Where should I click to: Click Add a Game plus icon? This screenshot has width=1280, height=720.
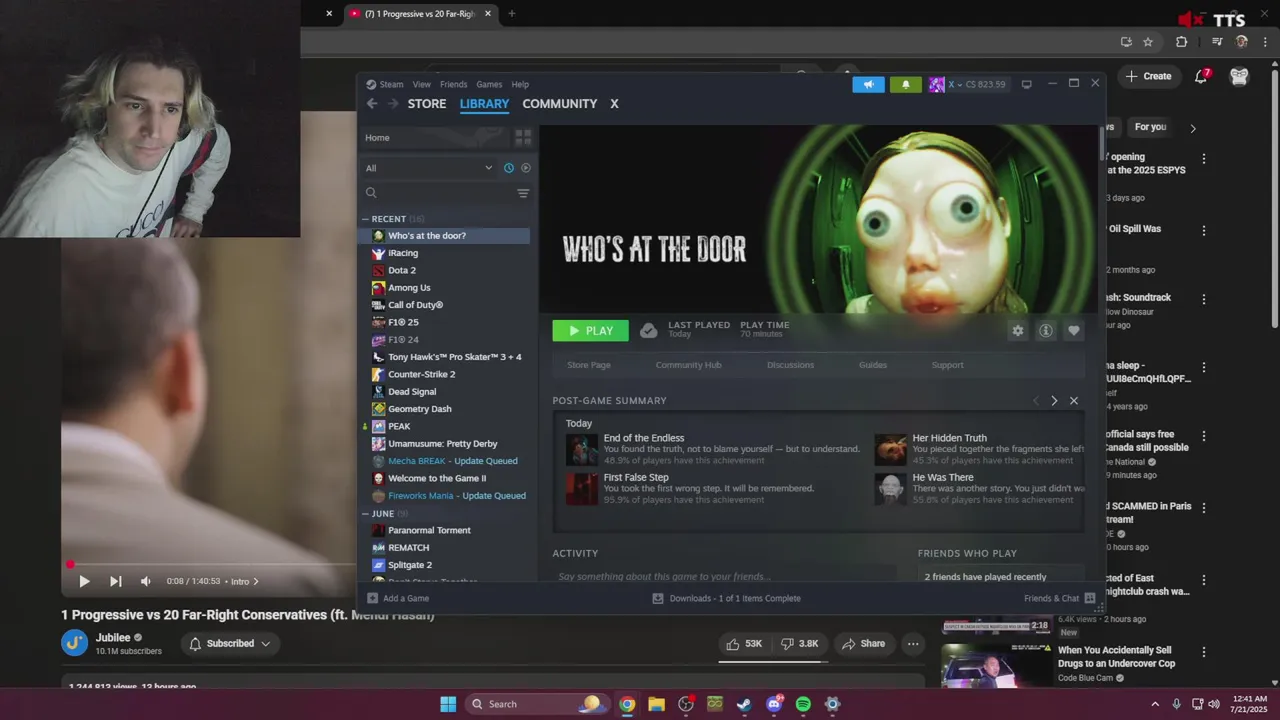click(x=373, y=598)
